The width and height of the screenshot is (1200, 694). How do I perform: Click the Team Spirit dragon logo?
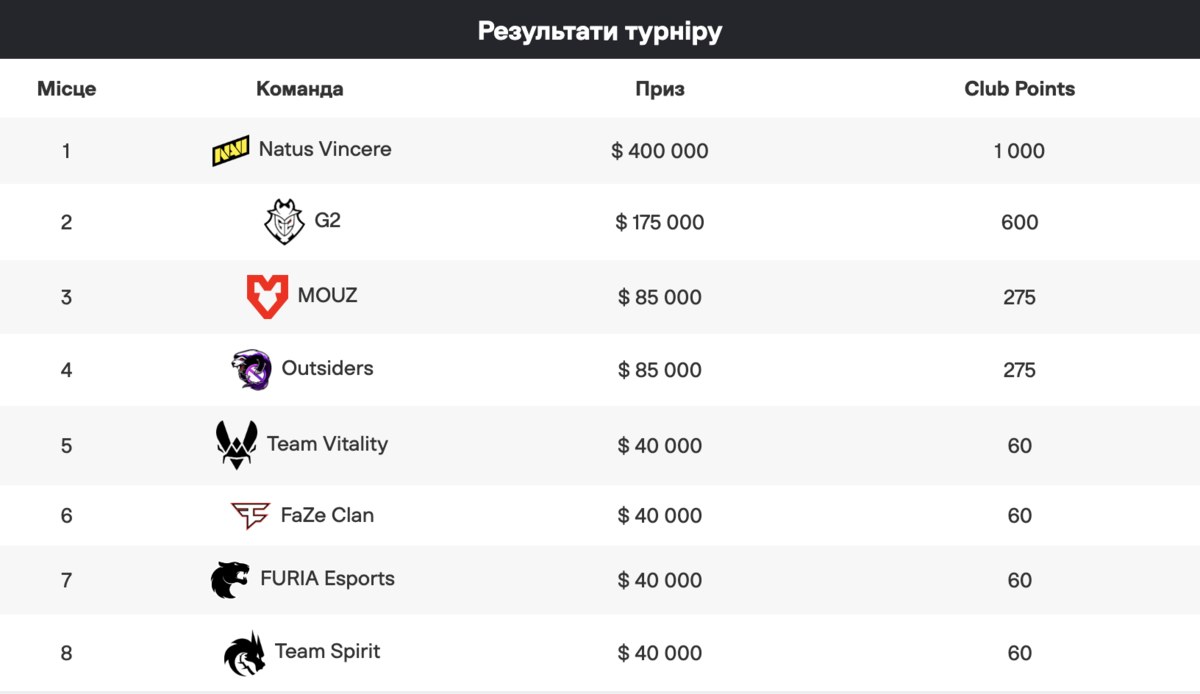[245, 653]
